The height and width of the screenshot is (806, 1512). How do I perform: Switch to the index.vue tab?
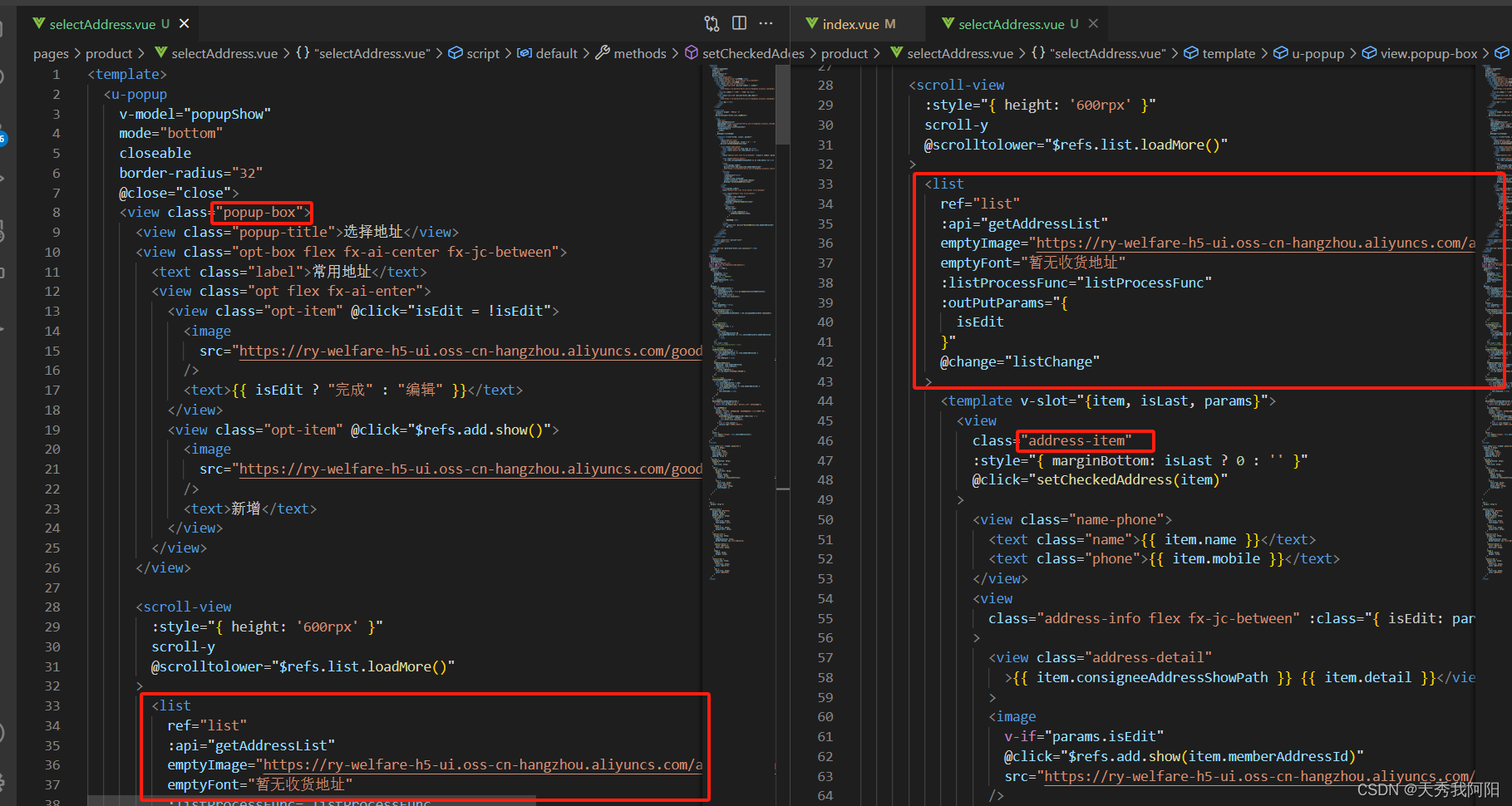pyautogui.click(x=850, y=24)
